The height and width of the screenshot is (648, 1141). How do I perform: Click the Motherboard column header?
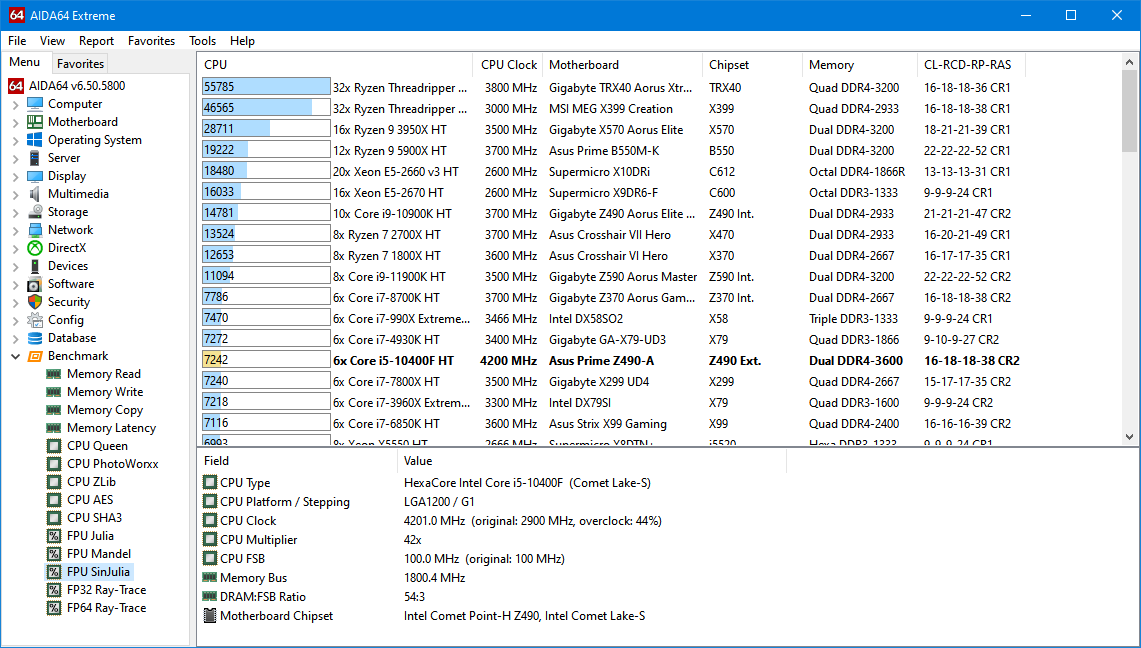pos(583,65)
